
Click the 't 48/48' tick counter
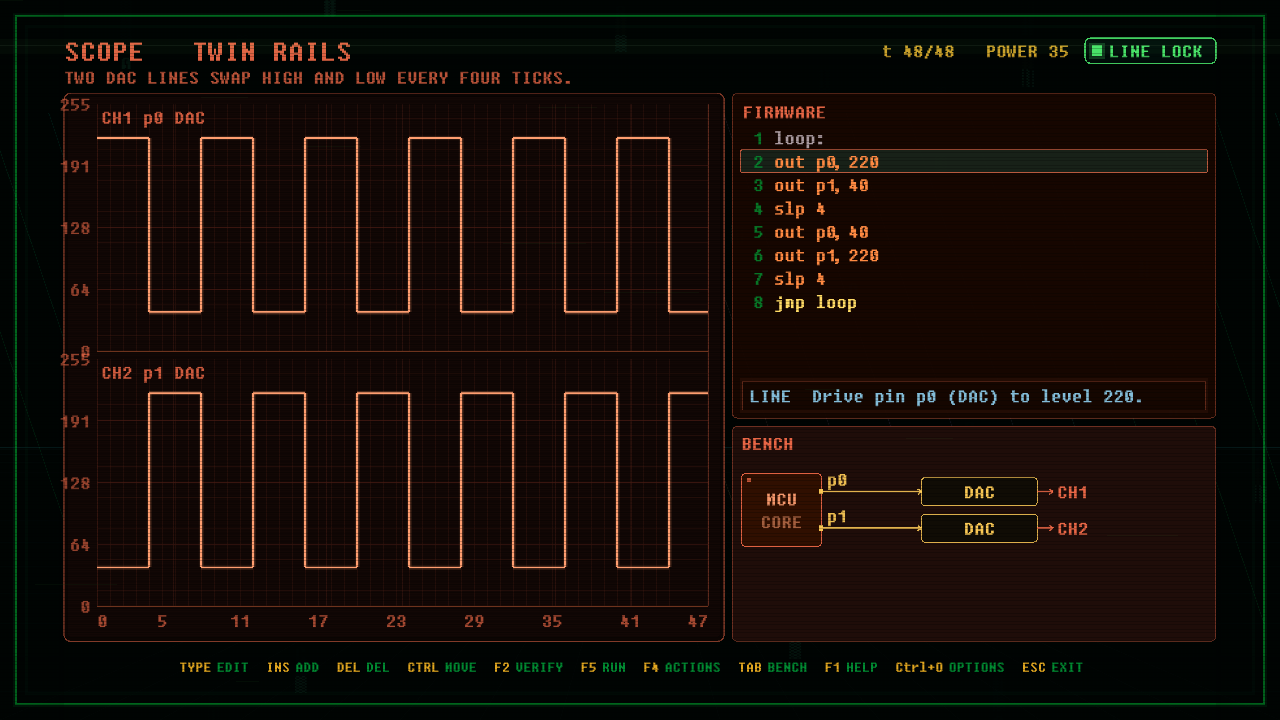pyautogui.click(x=919, y=52)
